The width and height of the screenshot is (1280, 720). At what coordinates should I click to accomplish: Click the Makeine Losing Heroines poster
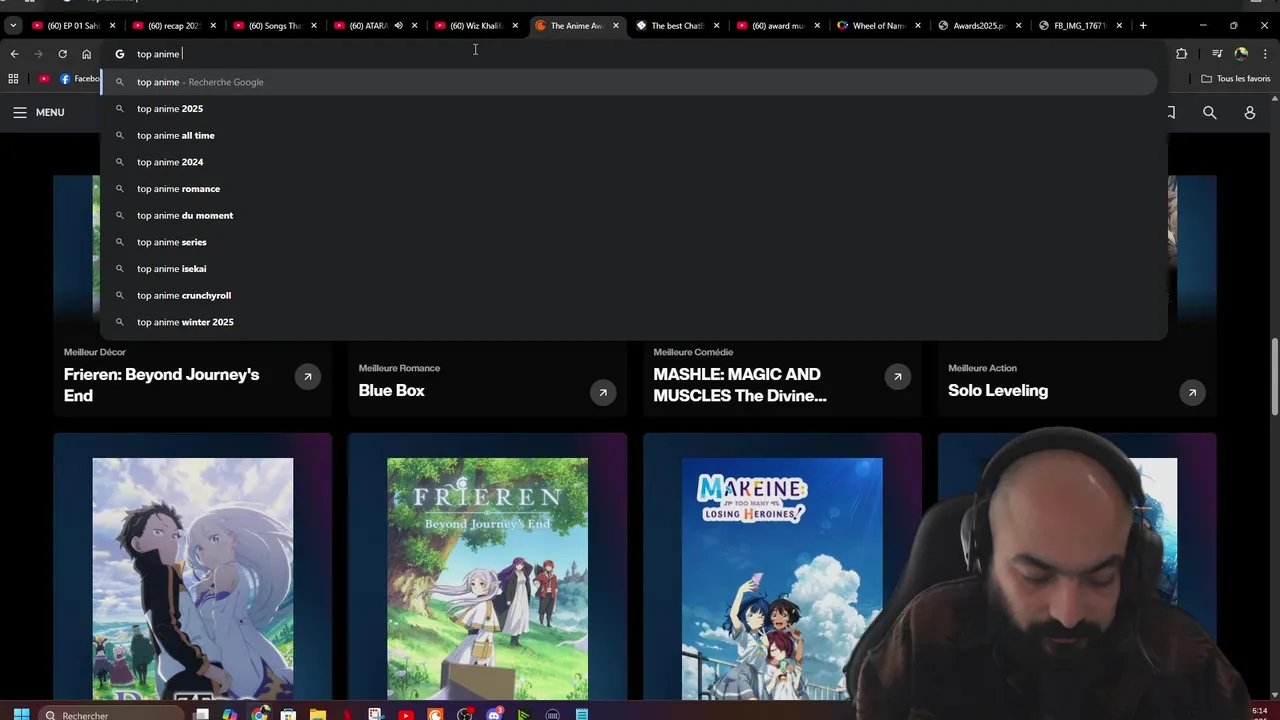(x=782, y=579)
